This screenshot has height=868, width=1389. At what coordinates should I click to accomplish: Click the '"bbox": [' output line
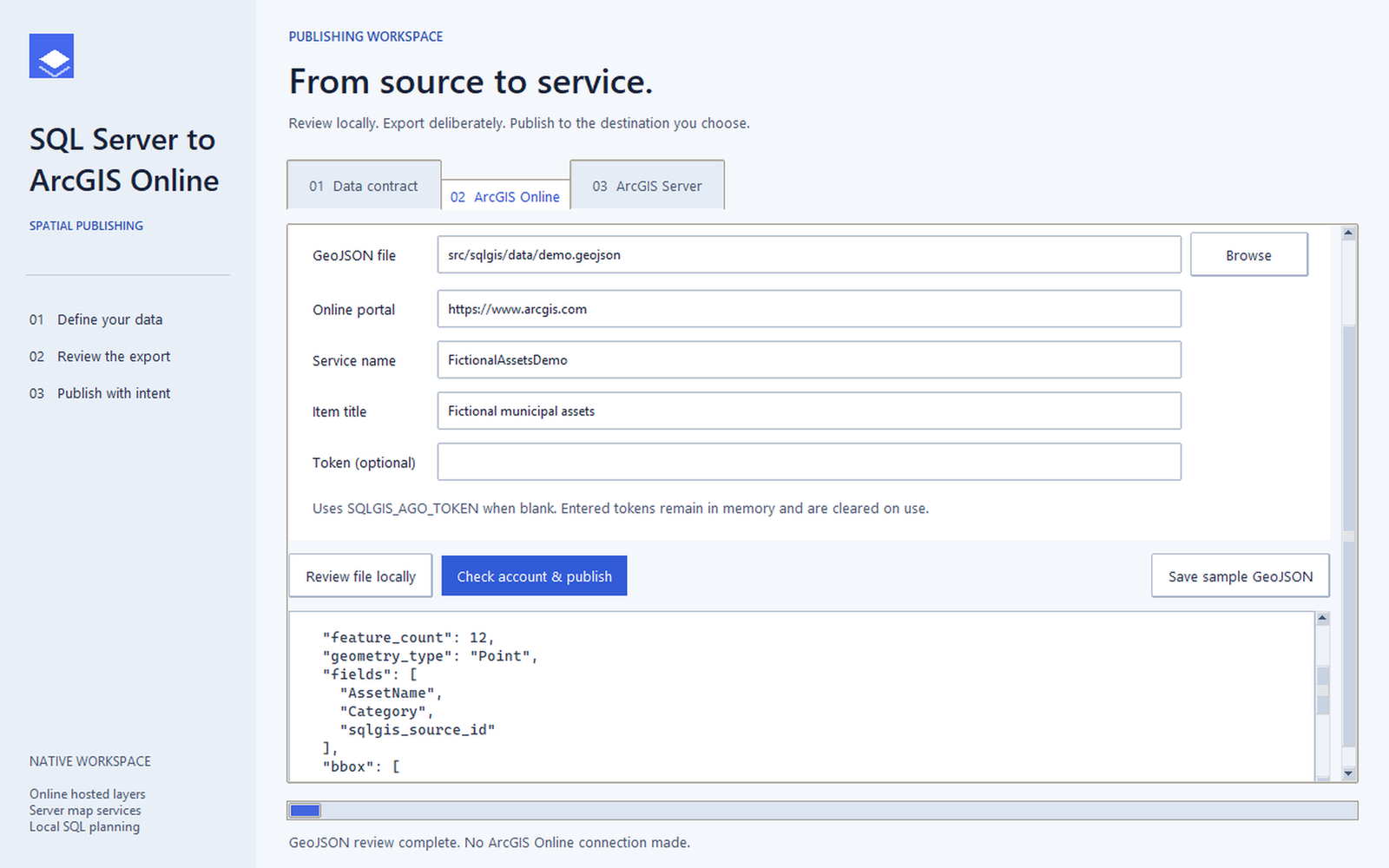pos(361,766)
